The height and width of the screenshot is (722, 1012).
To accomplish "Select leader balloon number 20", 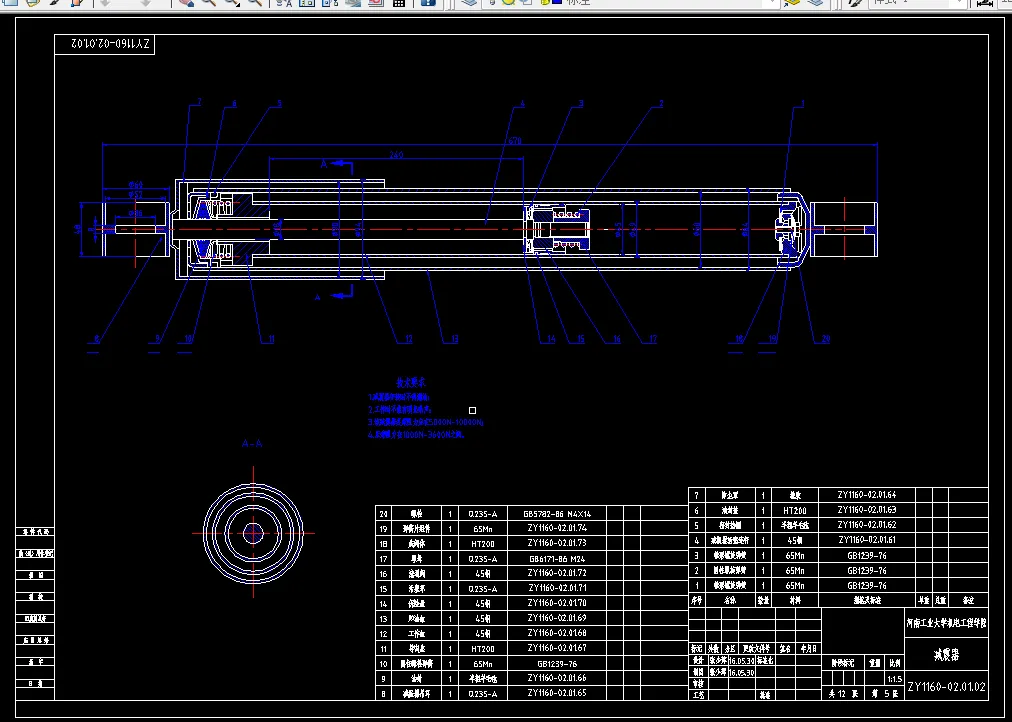I will [825, 339].
